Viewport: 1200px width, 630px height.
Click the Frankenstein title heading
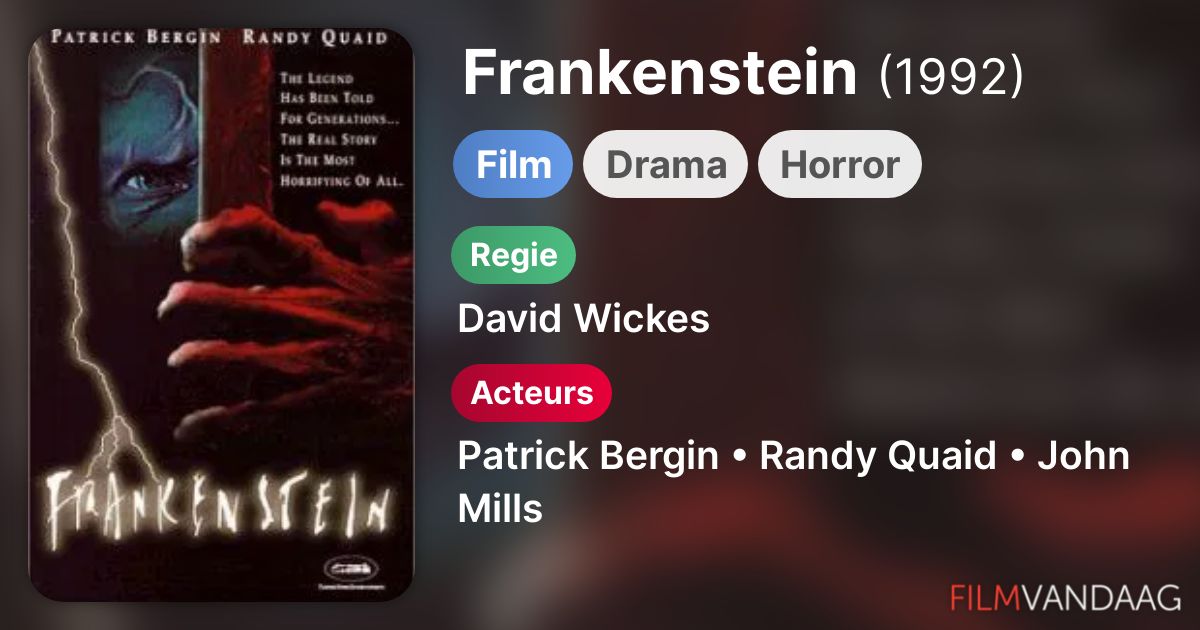tap(660, 73)
